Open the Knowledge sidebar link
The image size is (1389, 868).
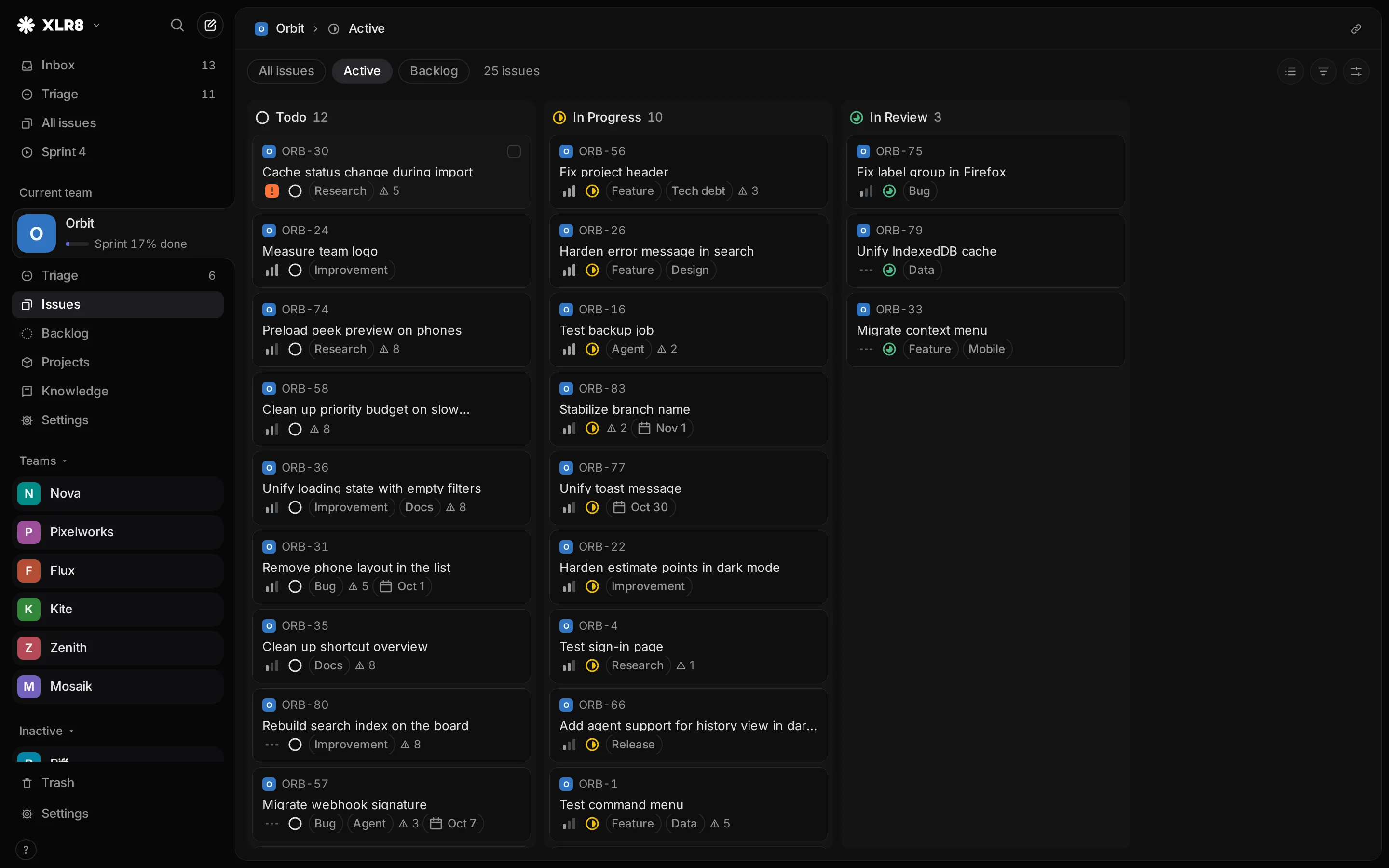pyautogui.click(x=118, y=392)
